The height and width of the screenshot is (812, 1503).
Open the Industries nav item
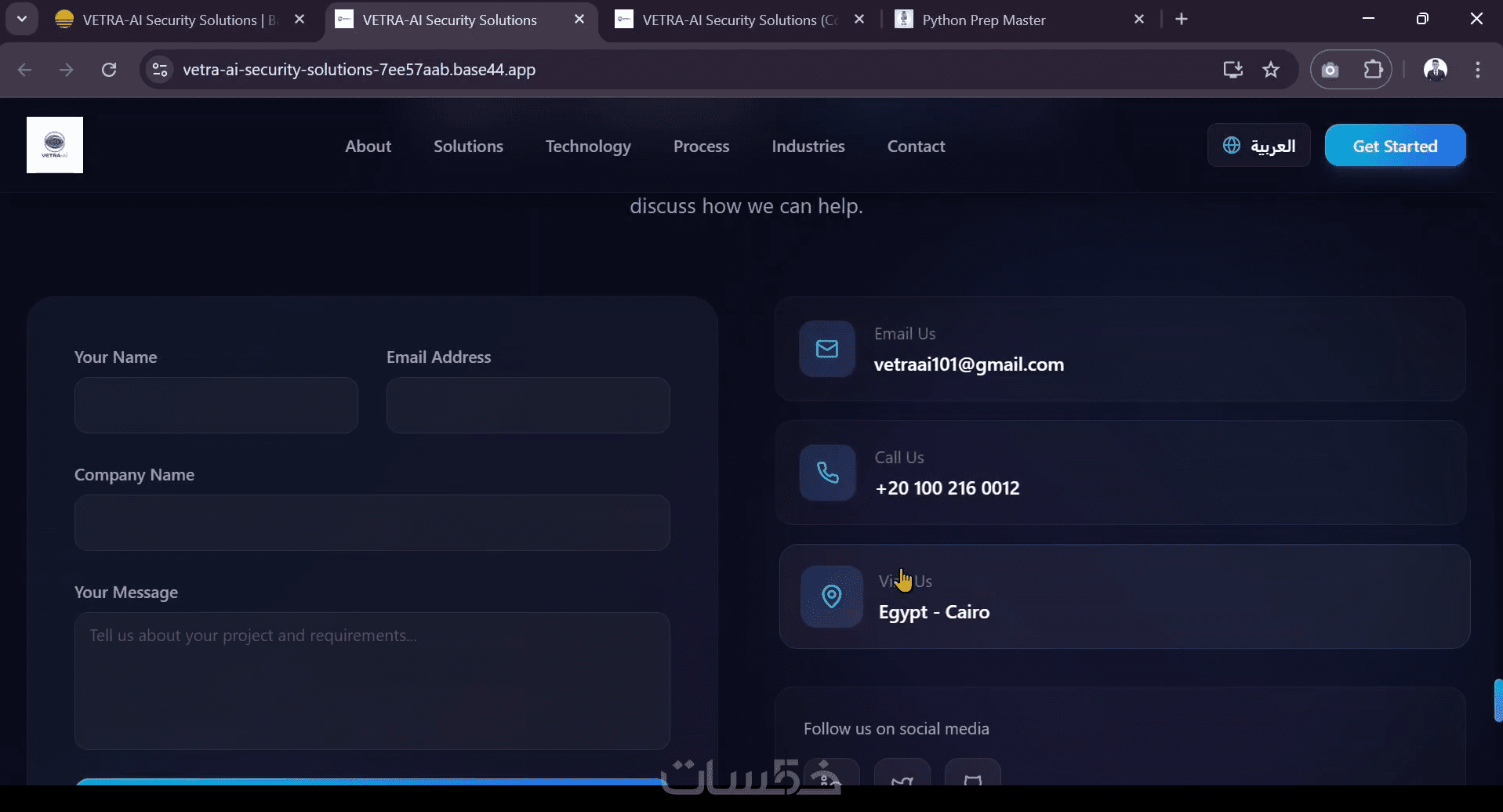pos(808,146)
